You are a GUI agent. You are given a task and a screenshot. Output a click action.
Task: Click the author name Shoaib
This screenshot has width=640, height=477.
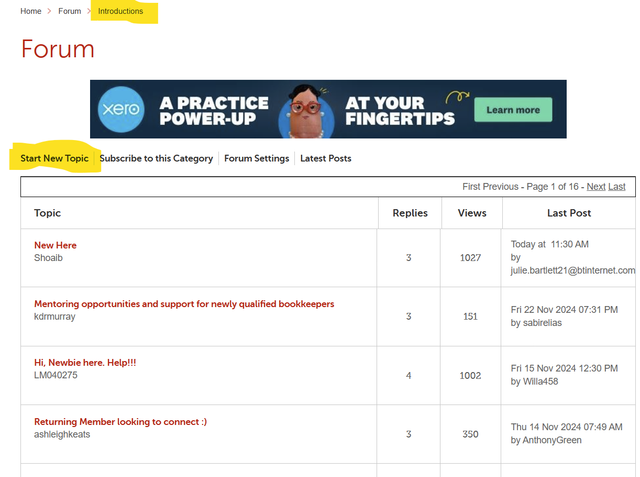pyautogui.click(x=48, y=258)
